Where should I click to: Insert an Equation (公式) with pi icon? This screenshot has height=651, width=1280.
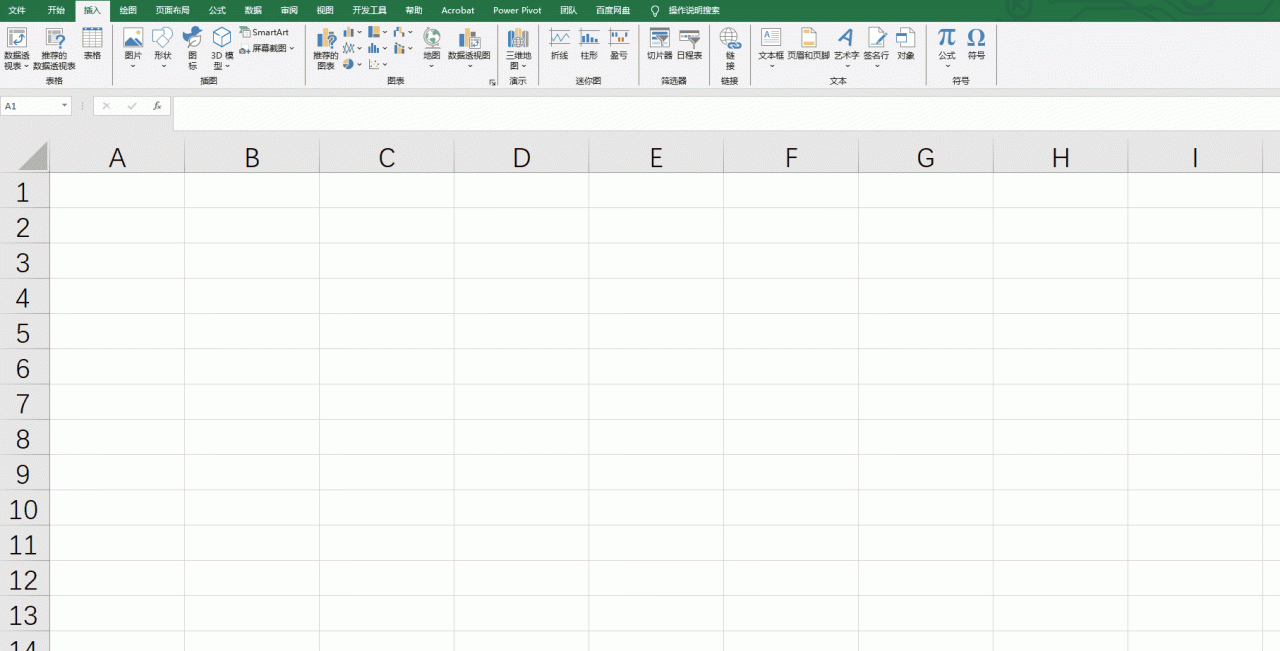pyautogui.click(x=947, y=48)
